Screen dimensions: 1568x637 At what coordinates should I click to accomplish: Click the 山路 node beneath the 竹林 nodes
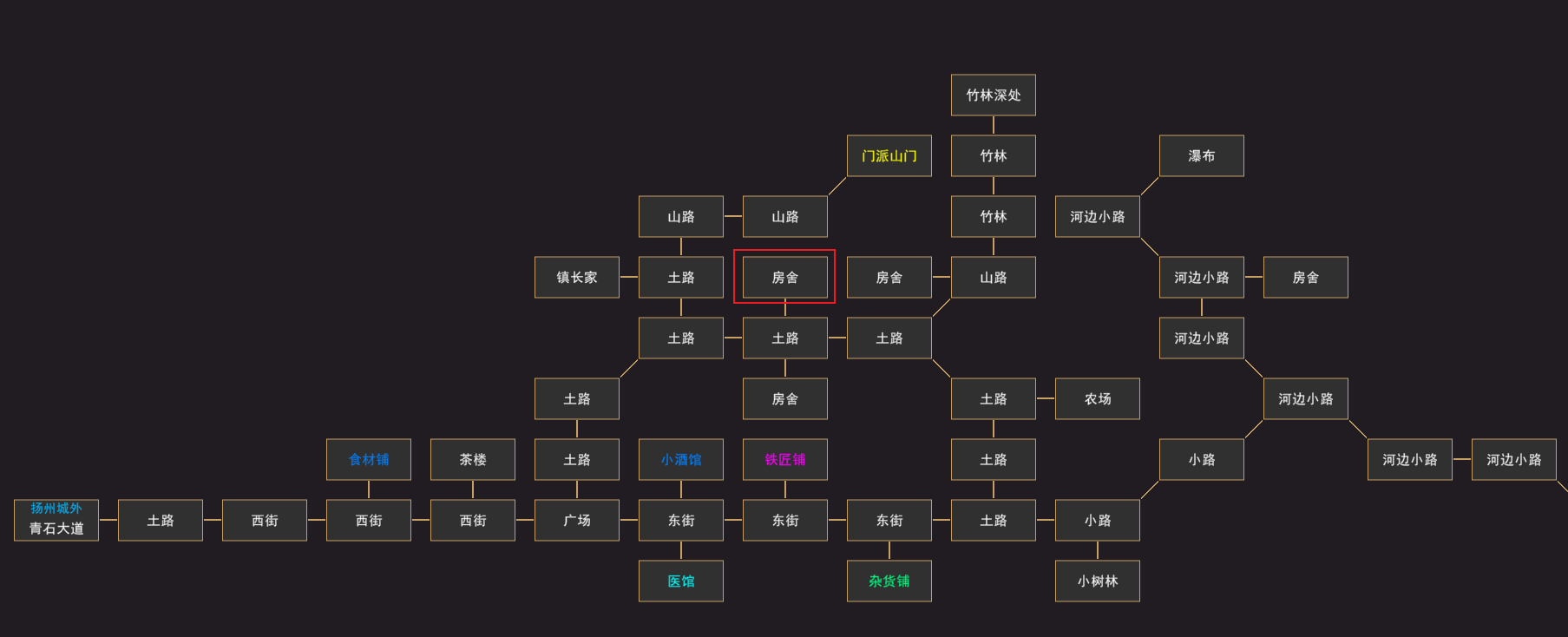[x=993, y=277]
